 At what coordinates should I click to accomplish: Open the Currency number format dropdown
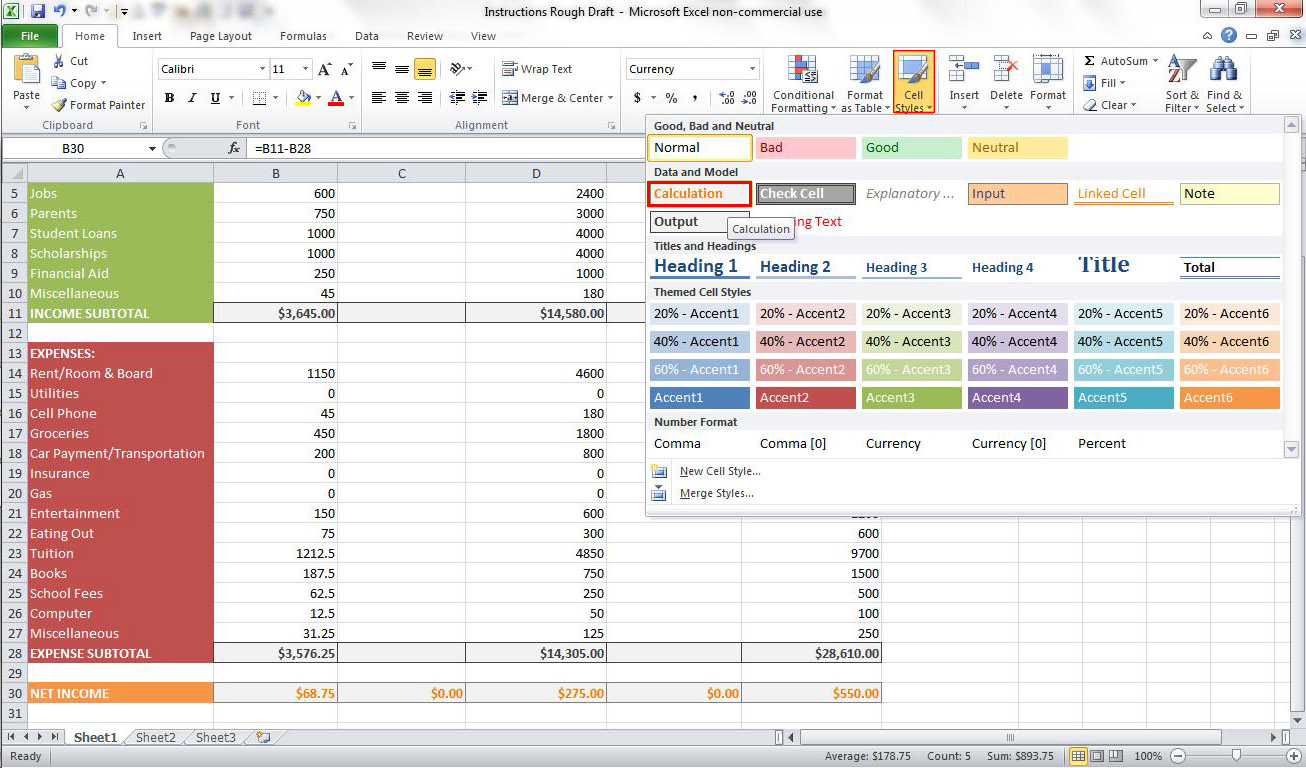tap(752, 69)
